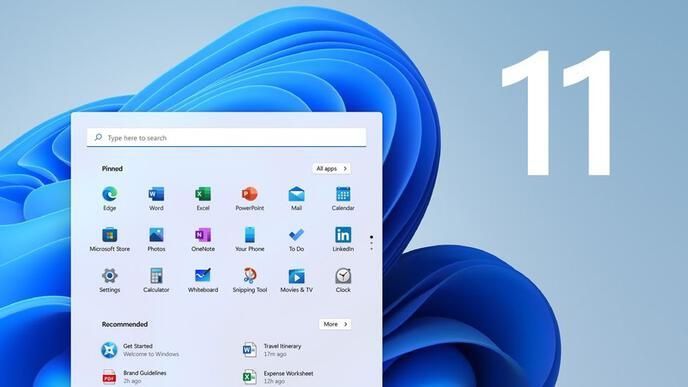
Task: Switch pinned page using the dots indicator
Action: pos(372,243)
